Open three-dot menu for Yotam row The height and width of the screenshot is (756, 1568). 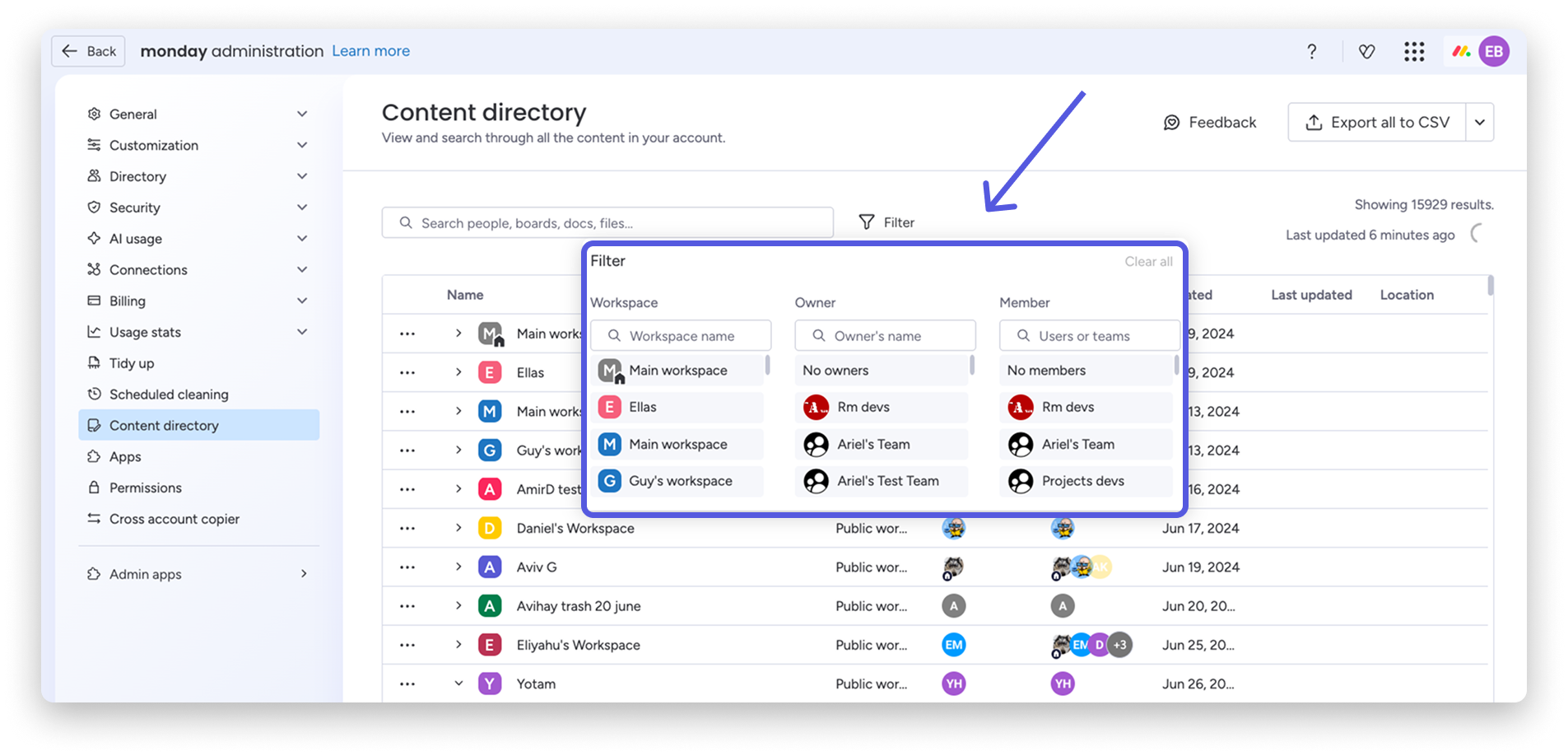pos(407,684)
